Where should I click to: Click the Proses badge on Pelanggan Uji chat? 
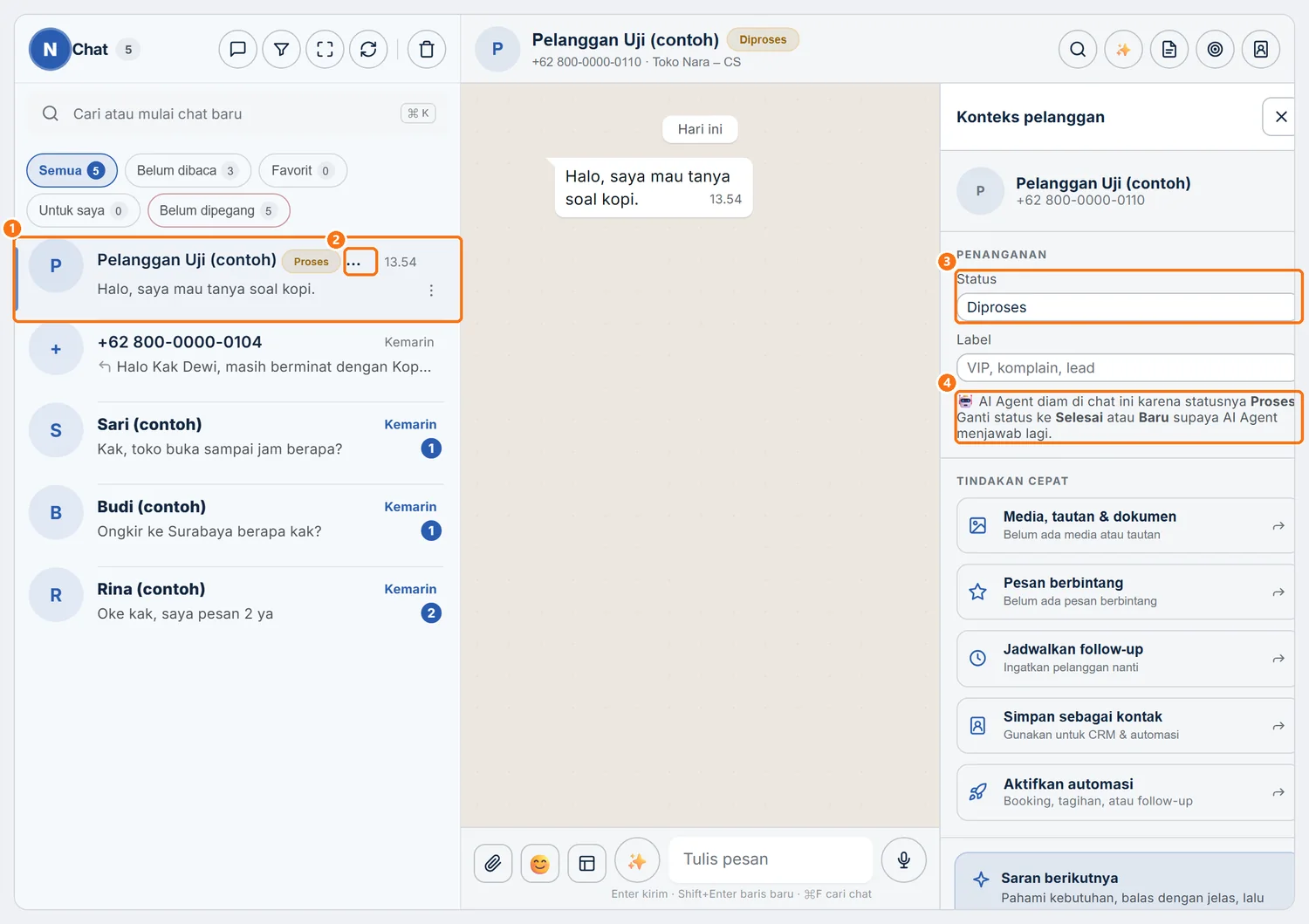[x=312, y=262]
